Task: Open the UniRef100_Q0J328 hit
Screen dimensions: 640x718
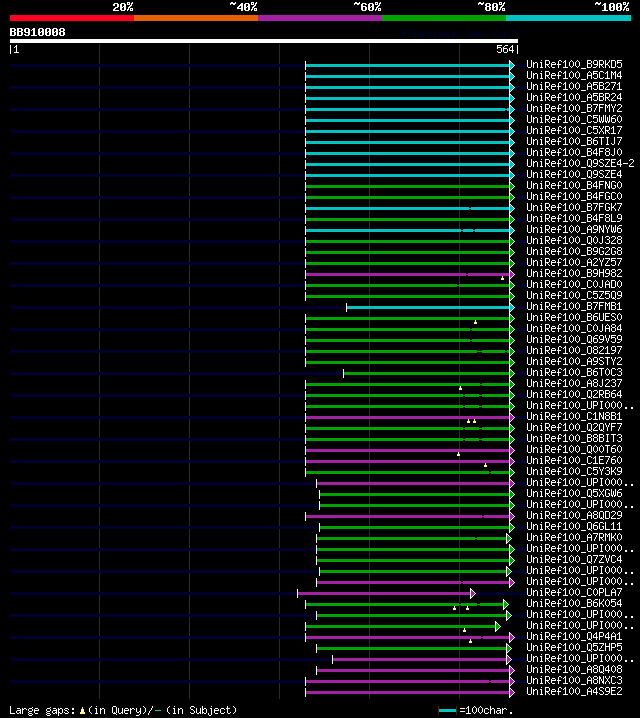Action: point(574,240)
